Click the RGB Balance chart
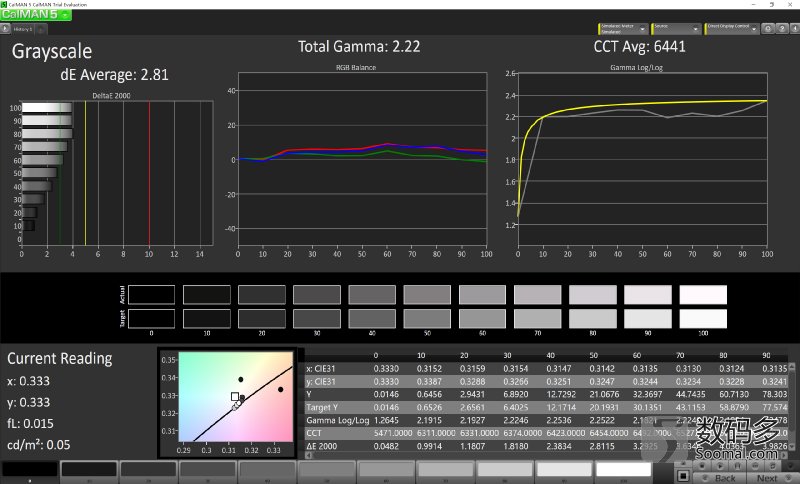Viewport: 800px width, 484px height. 362,159
